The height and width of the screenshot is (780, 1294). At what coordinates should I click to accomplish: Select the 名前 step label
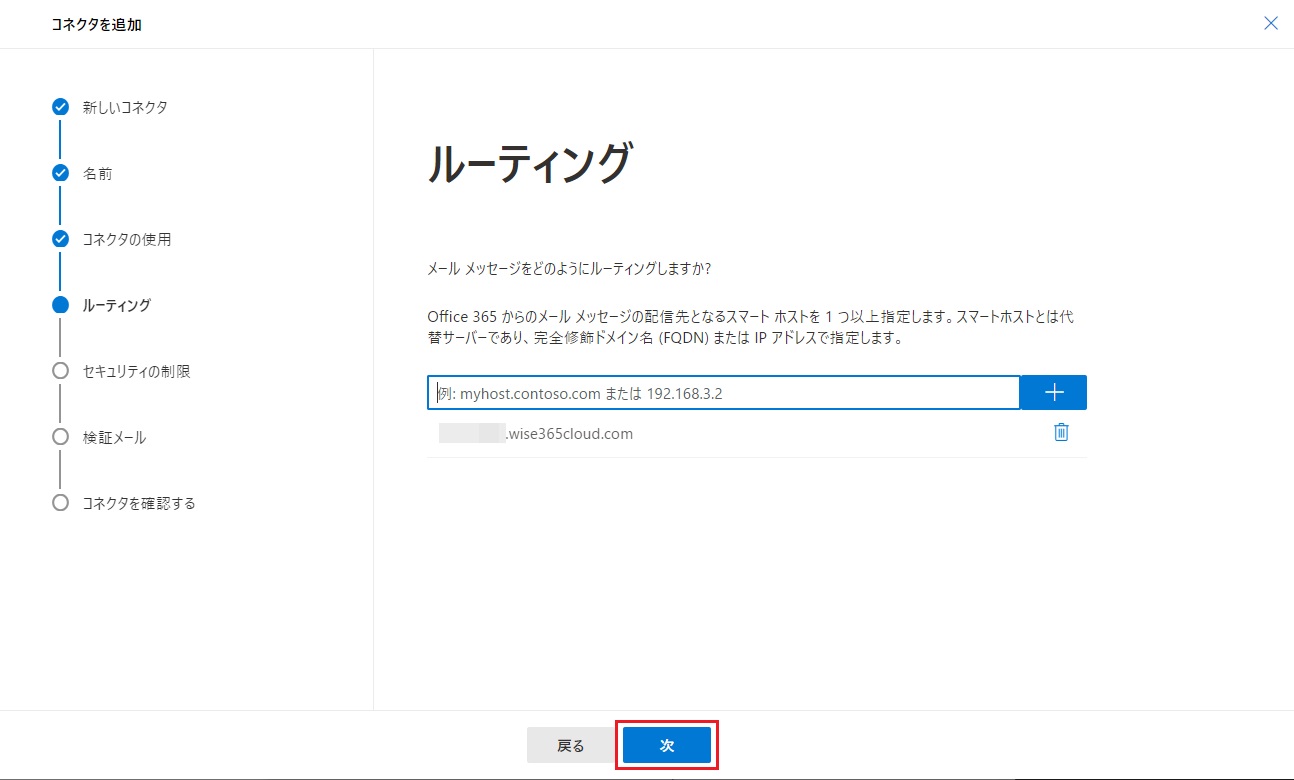click(98, 173)
